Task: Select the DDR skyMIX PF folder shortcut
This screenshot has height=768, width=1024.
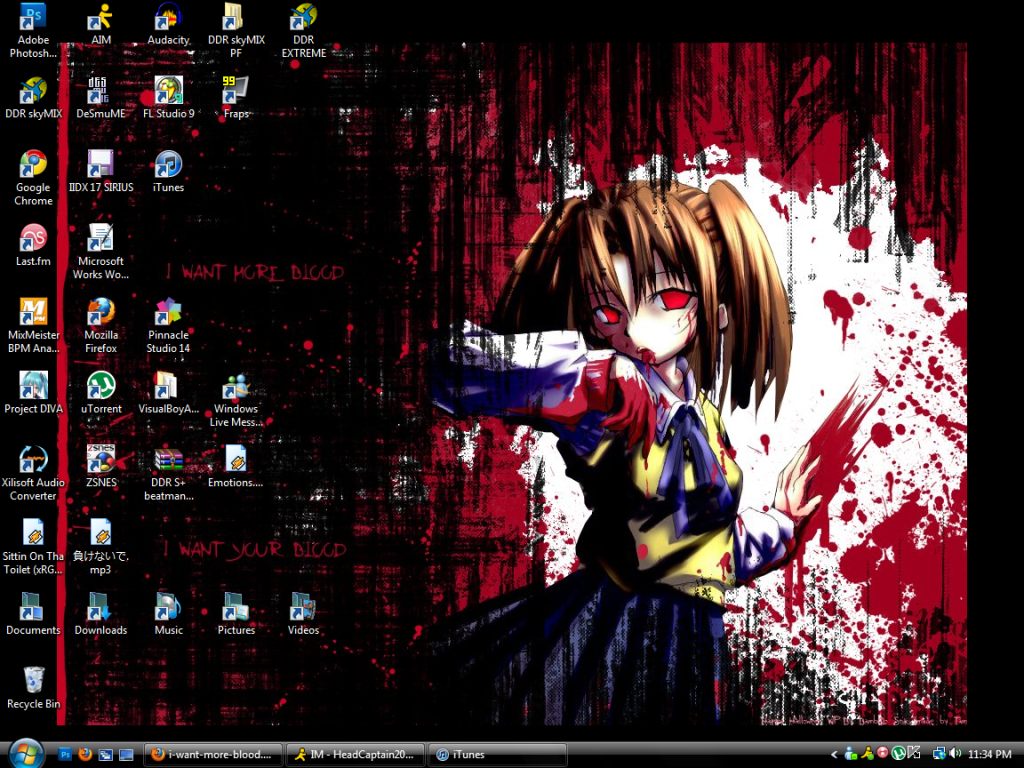Action: pos(236,31)
